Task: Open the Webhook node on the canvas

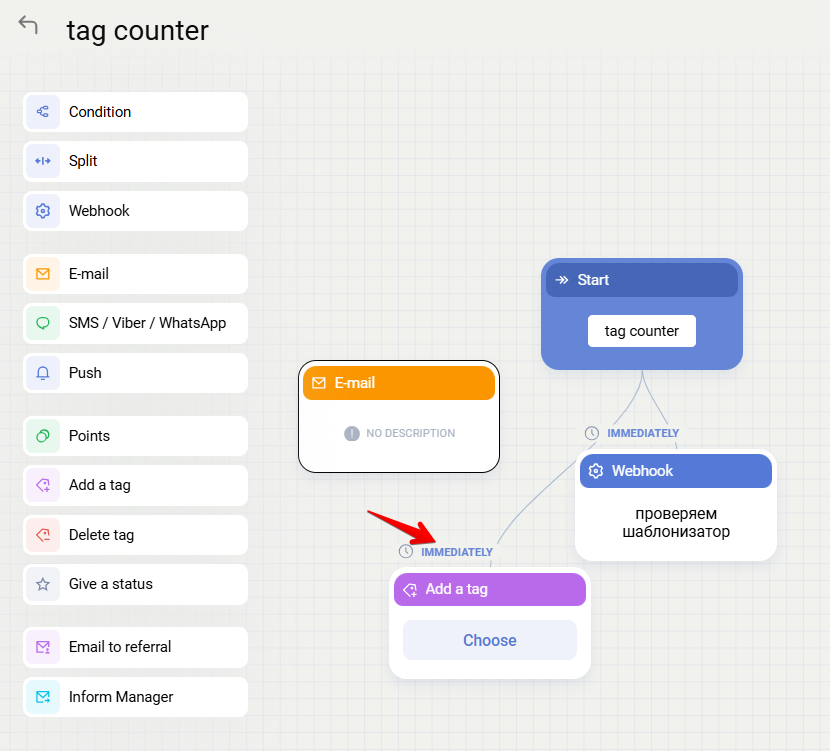Action: tap(675, 471)
